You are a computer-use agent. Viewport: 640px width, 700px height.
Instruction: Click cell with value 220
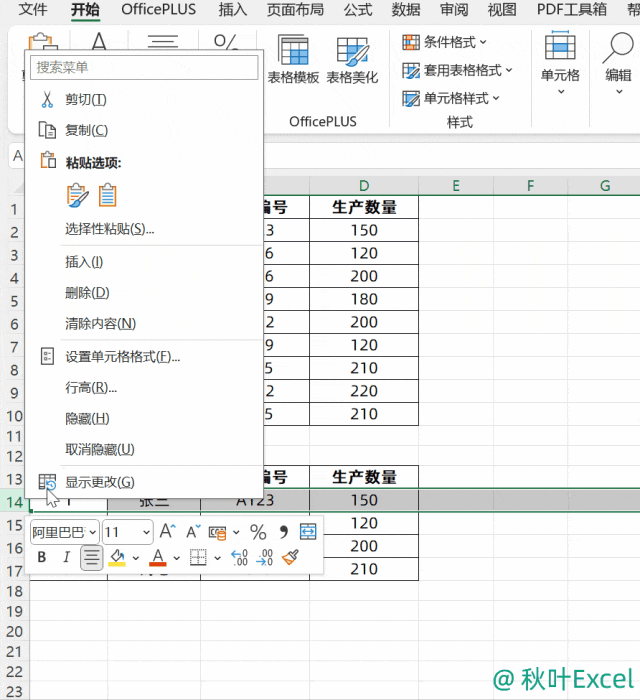pos(364,391)
